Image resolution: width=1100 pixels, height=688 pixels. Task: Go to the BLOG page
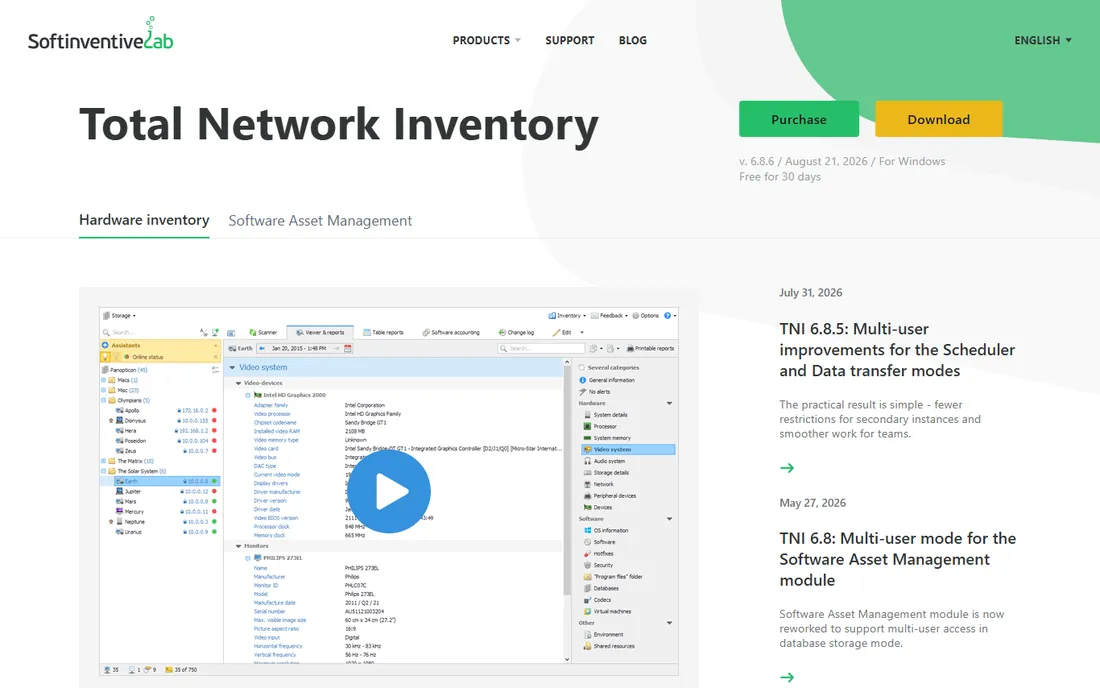click(633, 41)
